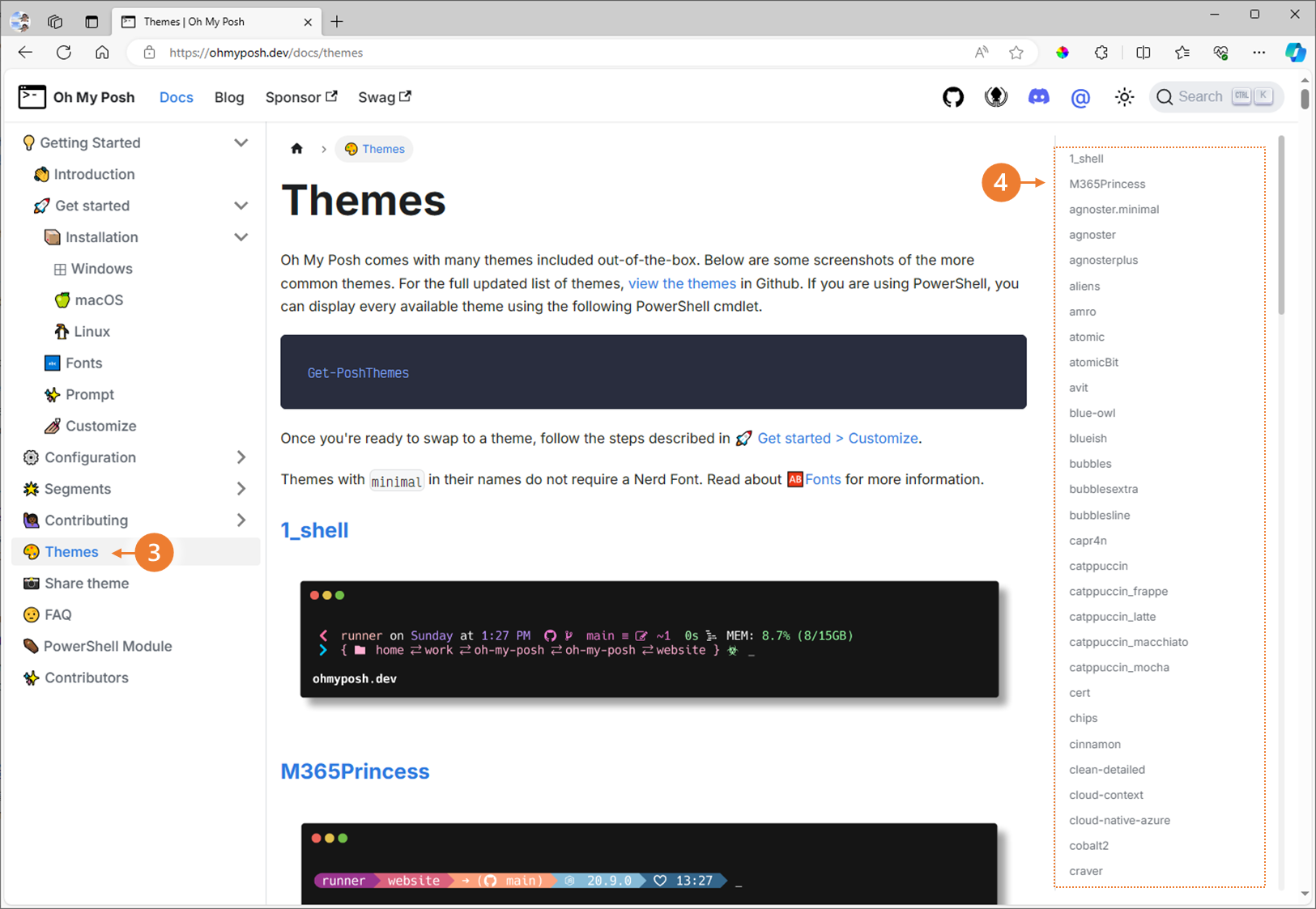Collapse the Installation chevron
Image resolution: width=1316 pixels, height=909 pixels.
241,237
